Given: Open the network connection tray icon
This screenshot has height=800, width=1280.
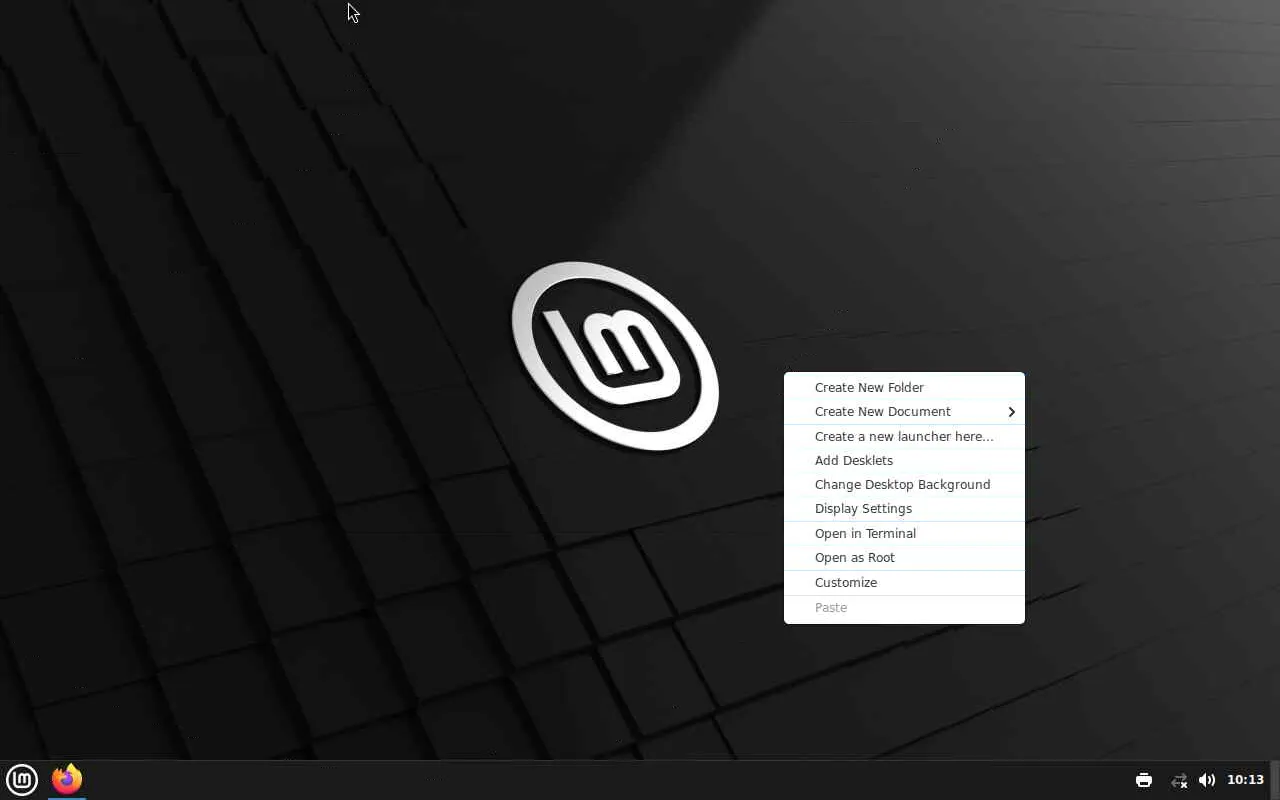Looking at the screenshot, I should pos(1179,780).
